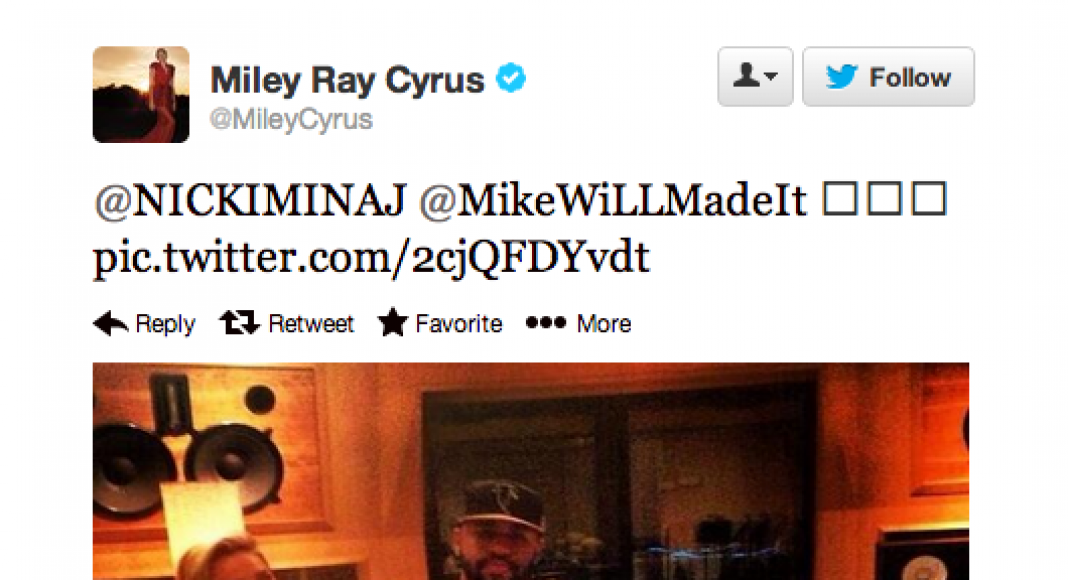1068x580 pixels.
Task: Click the three-dot more icon
Action: 546,323
